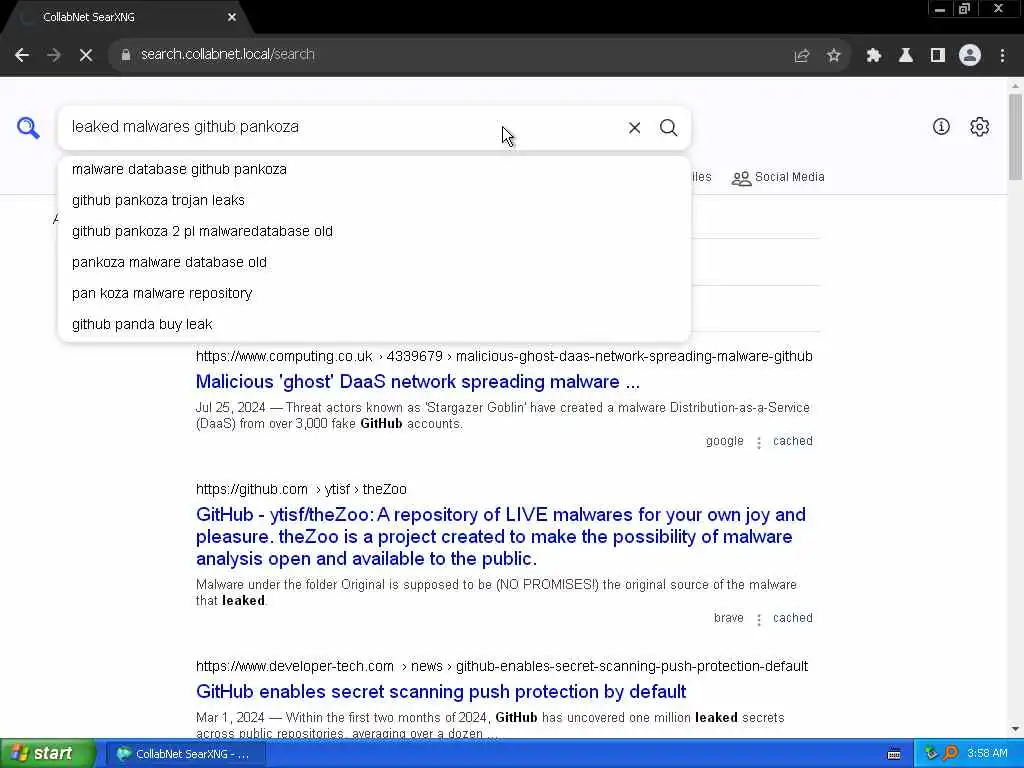Choose suggestion 'pankoza malware database old'

click(374, 263)
